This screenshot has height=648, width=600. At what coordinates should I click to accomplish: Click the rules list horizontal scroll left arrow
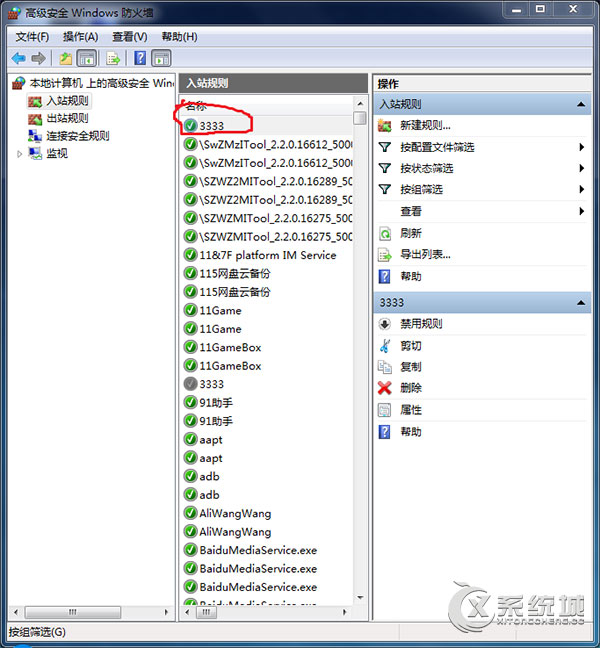click(x=188, y=612)
